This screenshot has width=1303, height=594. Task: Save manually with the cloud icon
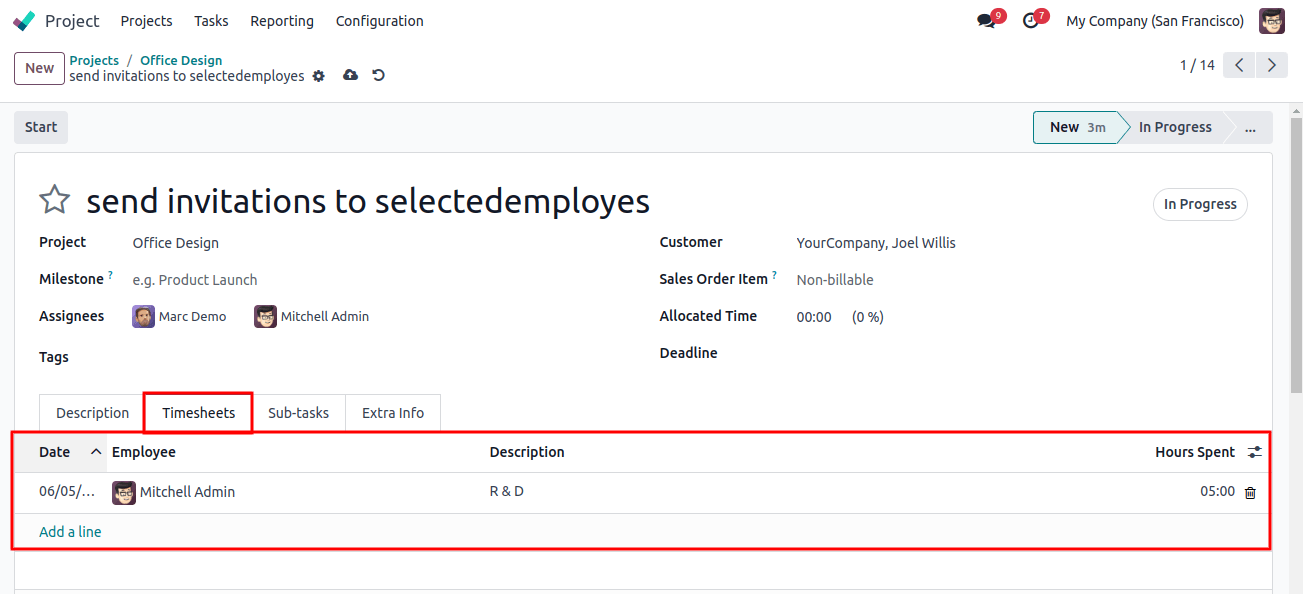coord(350,75)
